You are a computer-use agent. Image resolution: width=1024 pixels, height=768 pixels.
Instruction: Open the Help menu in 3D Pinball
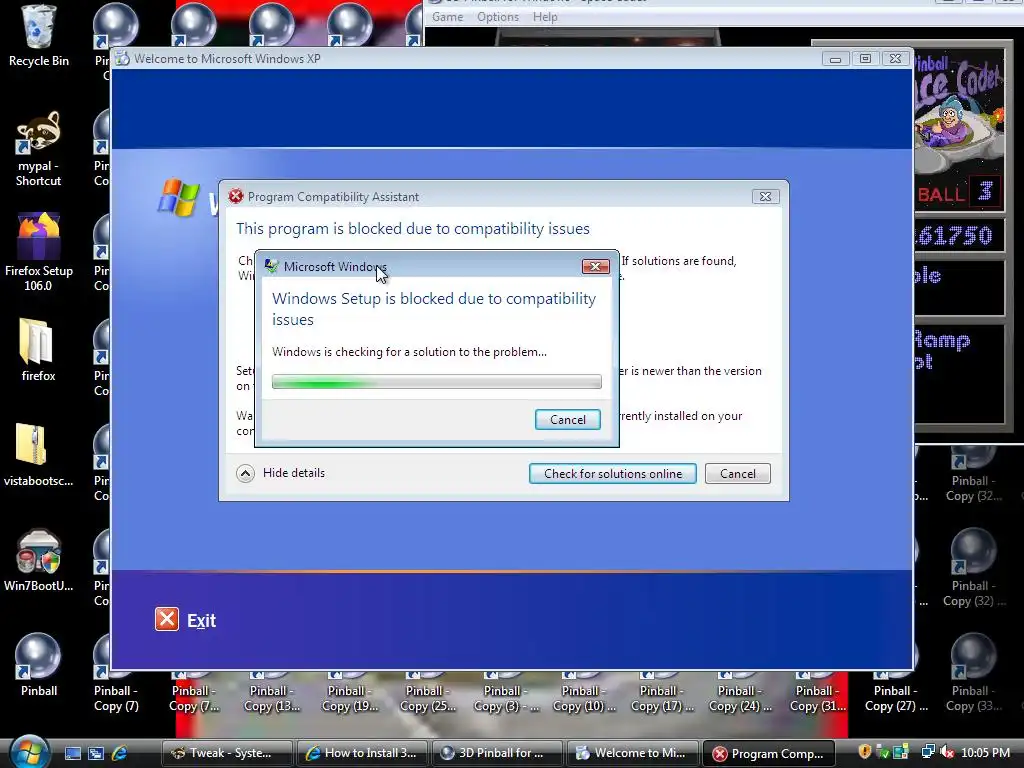pyautogui.click(x=545, y=17)
